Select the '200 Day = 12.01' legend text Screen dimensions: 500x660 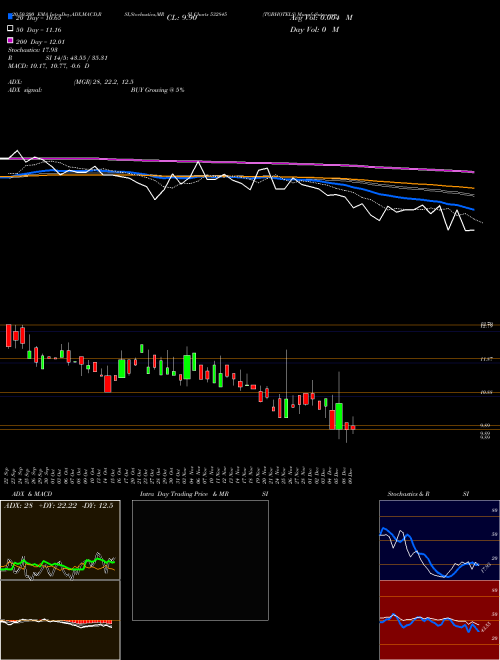[x=40, y=42]
